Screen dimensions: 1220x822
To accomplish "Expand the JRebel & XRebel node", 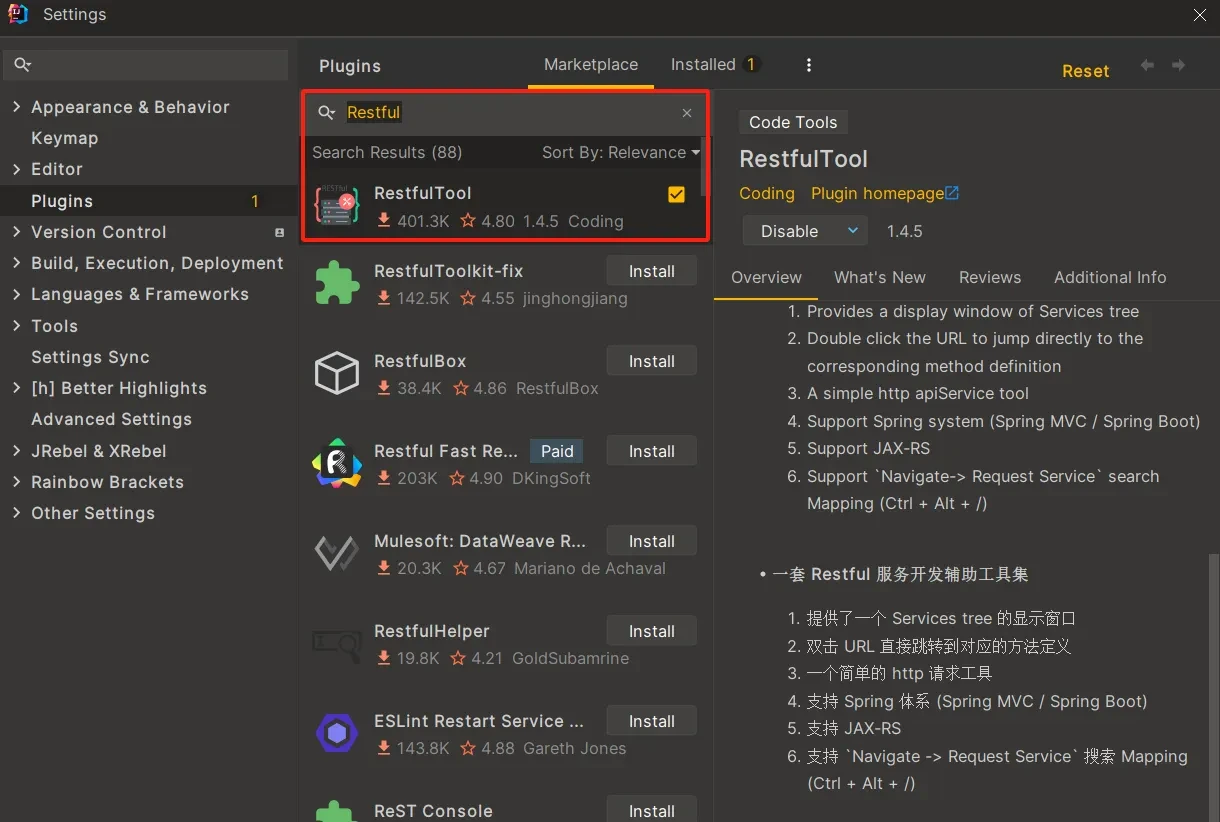I will coord(16,451).
